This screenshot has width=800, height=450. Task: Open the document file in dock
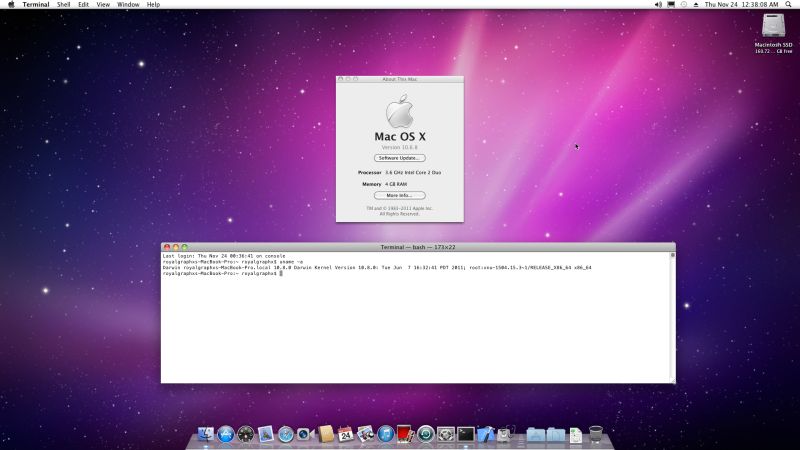(576, 435)
